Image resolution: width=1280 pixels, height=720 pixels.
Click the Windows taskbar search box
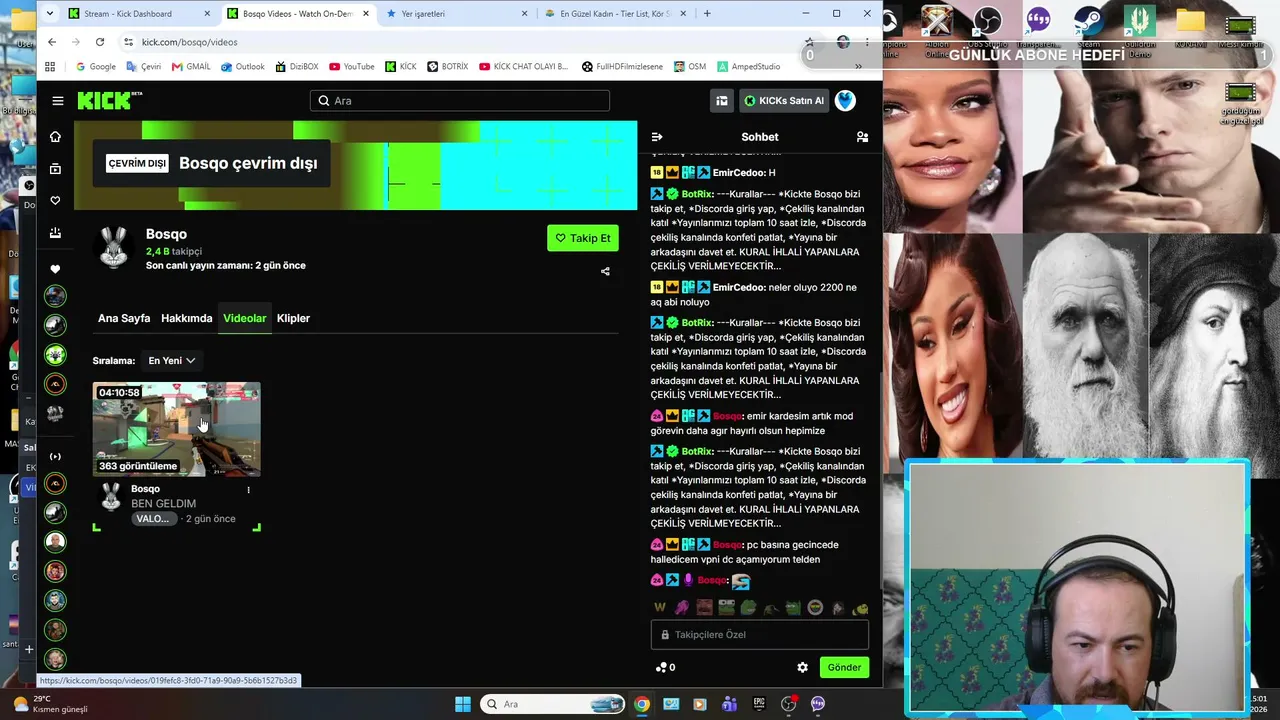554,704
